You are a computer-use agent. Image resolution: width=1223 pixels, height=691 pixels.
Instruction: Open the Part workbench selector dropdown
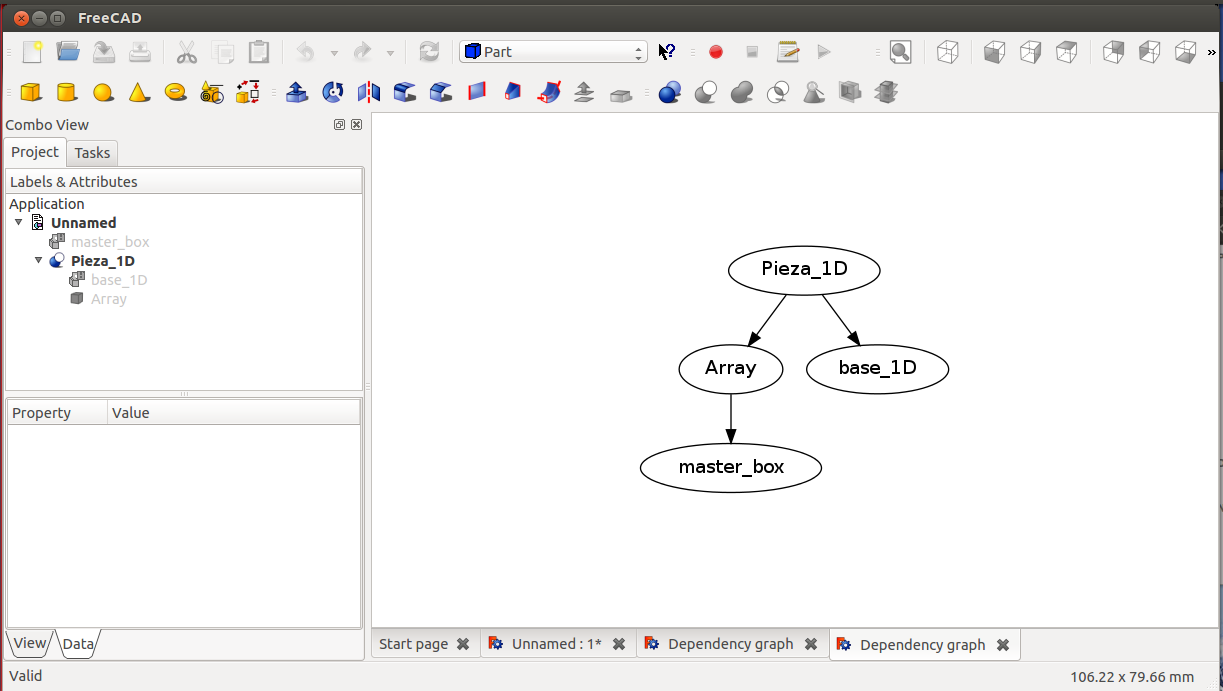(x=553, y=52)
